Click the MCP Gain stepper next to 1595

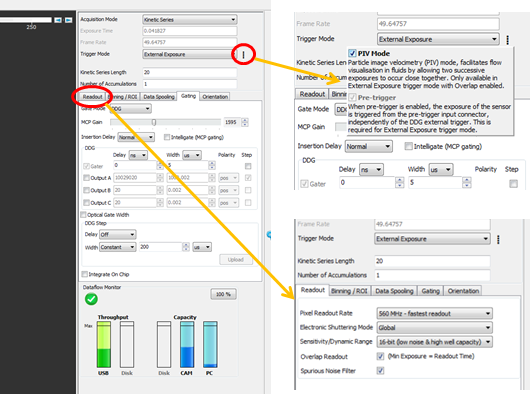click(245, 122)
